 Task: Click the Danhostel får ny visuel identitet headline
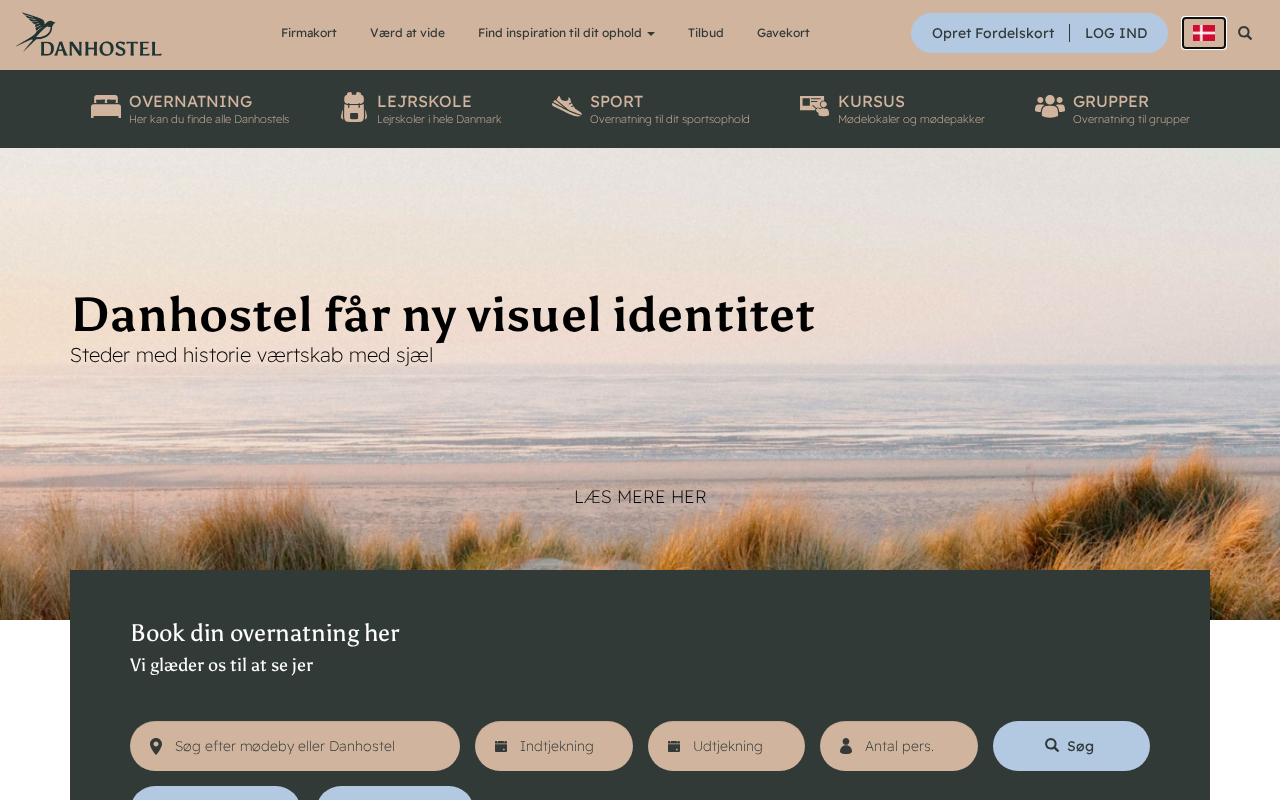pos(443,314)
